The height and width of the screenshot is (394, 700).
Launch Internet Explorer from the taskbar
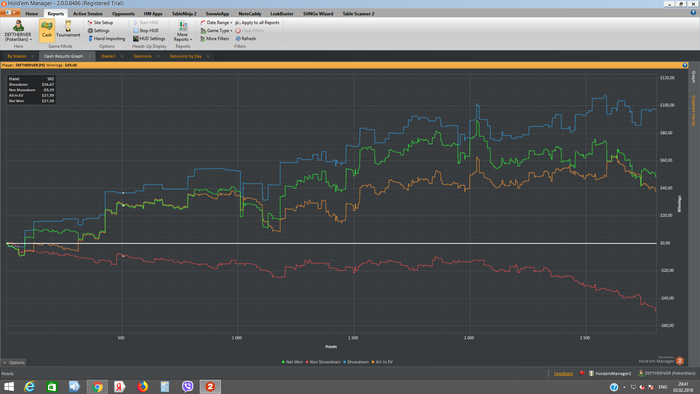tap(29, 386)
